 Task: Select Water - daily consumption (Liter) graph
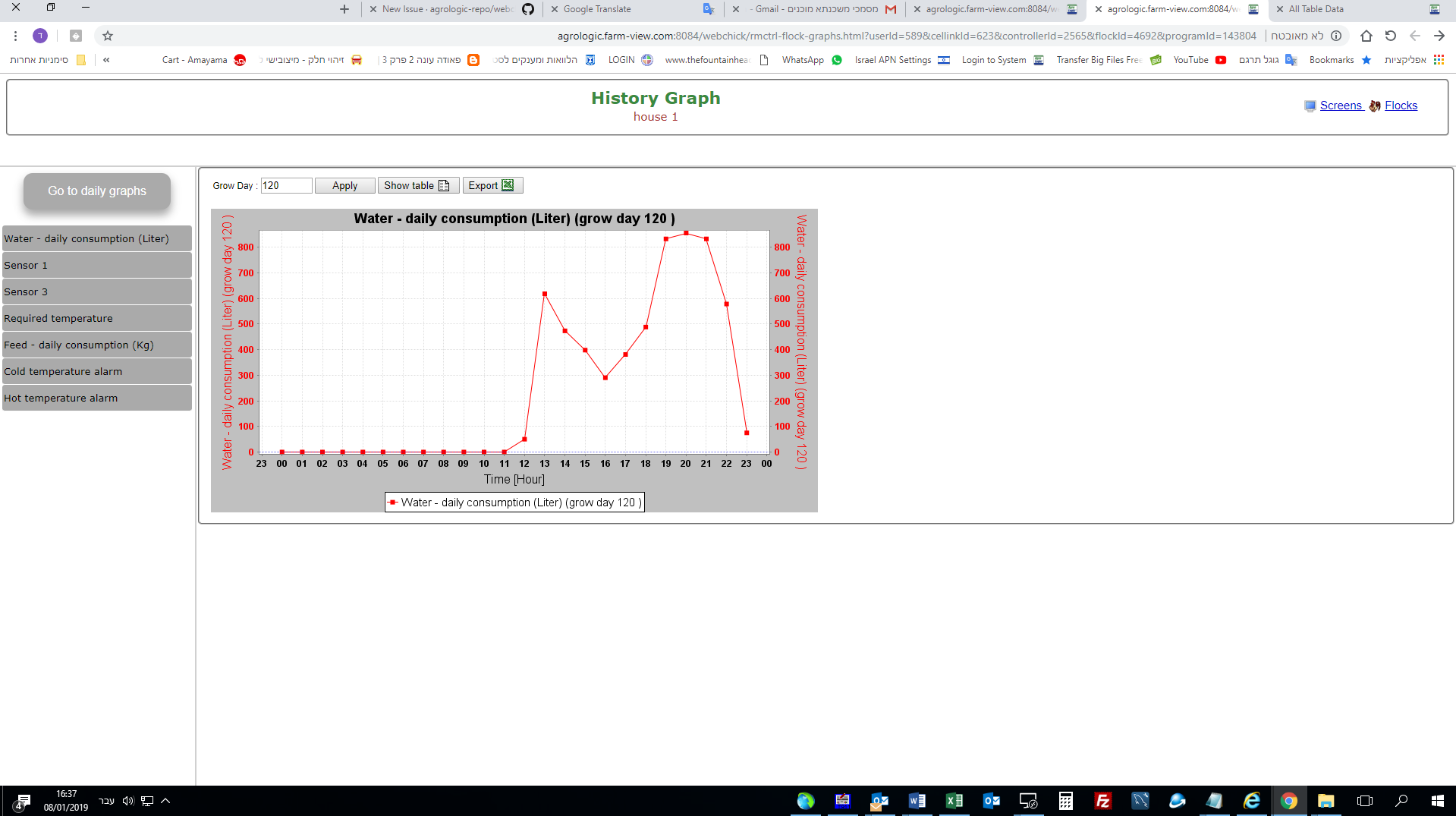point(97,238)
